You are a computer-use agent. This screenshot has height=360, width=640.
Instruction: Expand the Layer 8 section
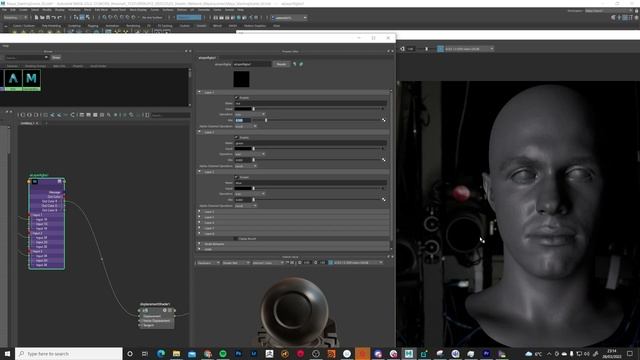[x=200, y=233]
